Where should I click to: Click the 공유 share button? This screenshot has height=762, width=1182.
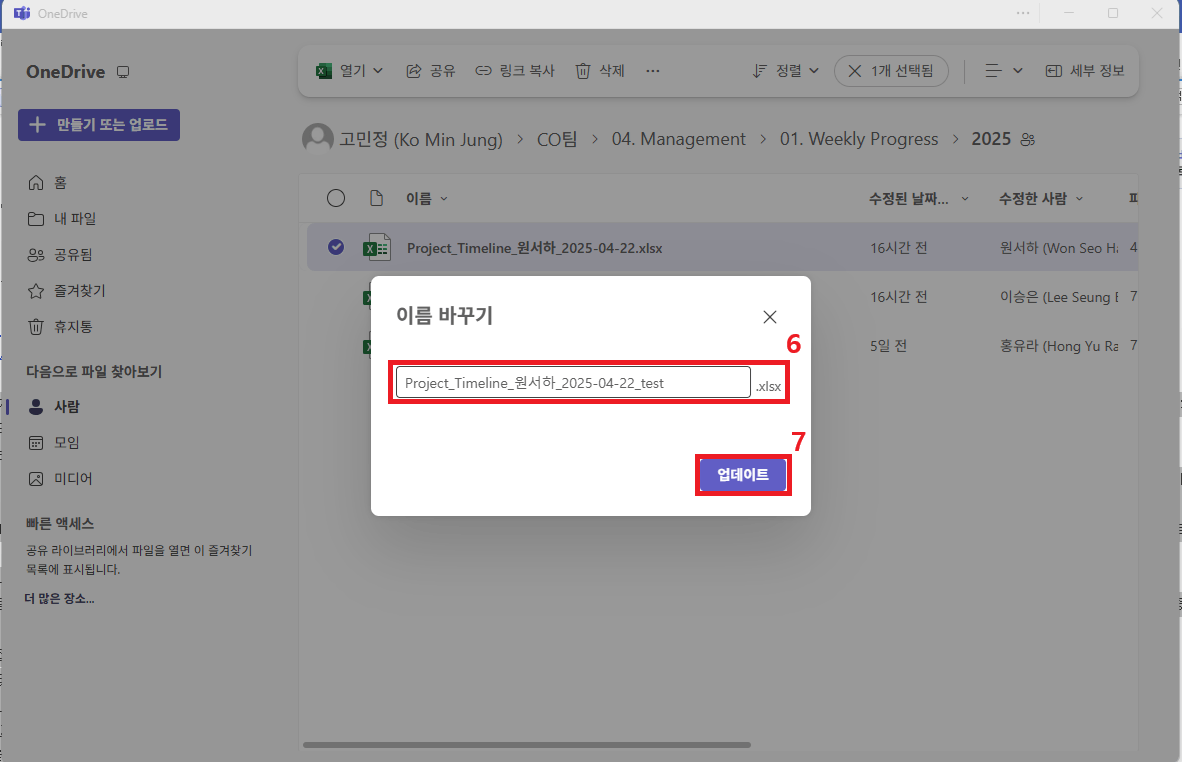[x=430, y=71]
